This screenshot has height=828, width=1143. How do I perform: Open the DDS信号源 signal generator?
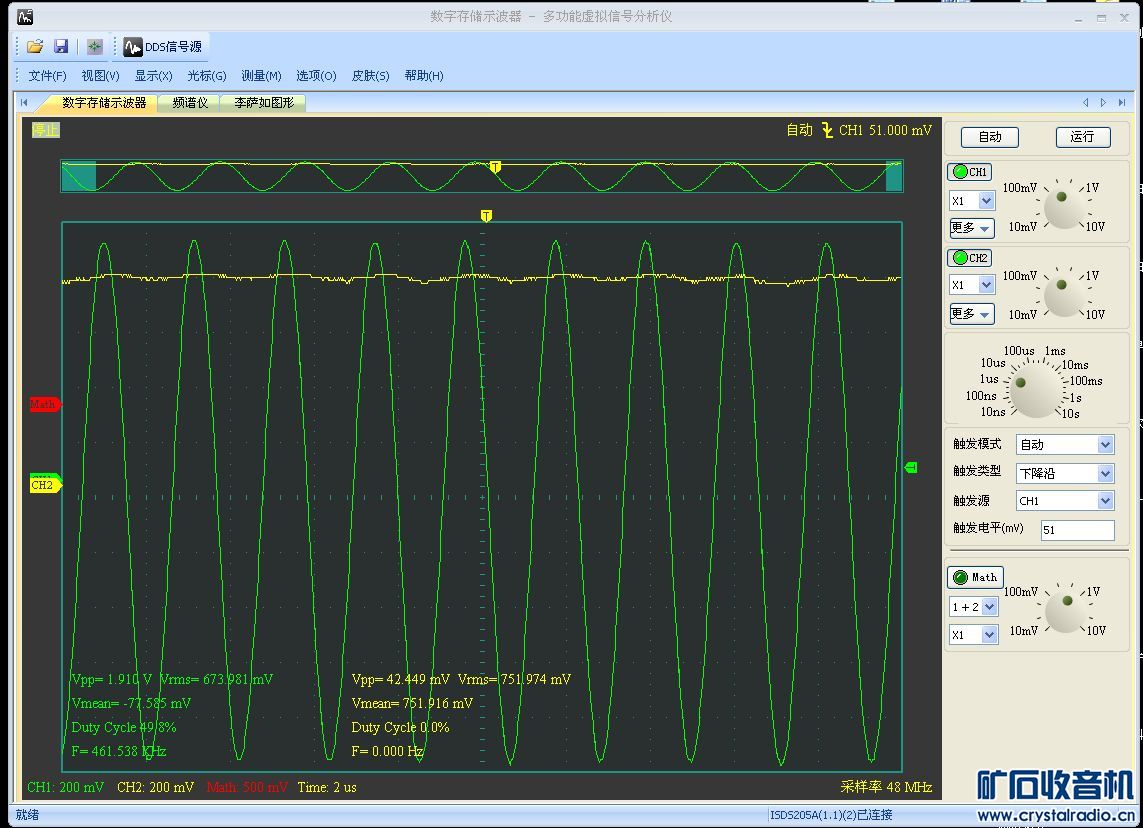click(163, 46)
